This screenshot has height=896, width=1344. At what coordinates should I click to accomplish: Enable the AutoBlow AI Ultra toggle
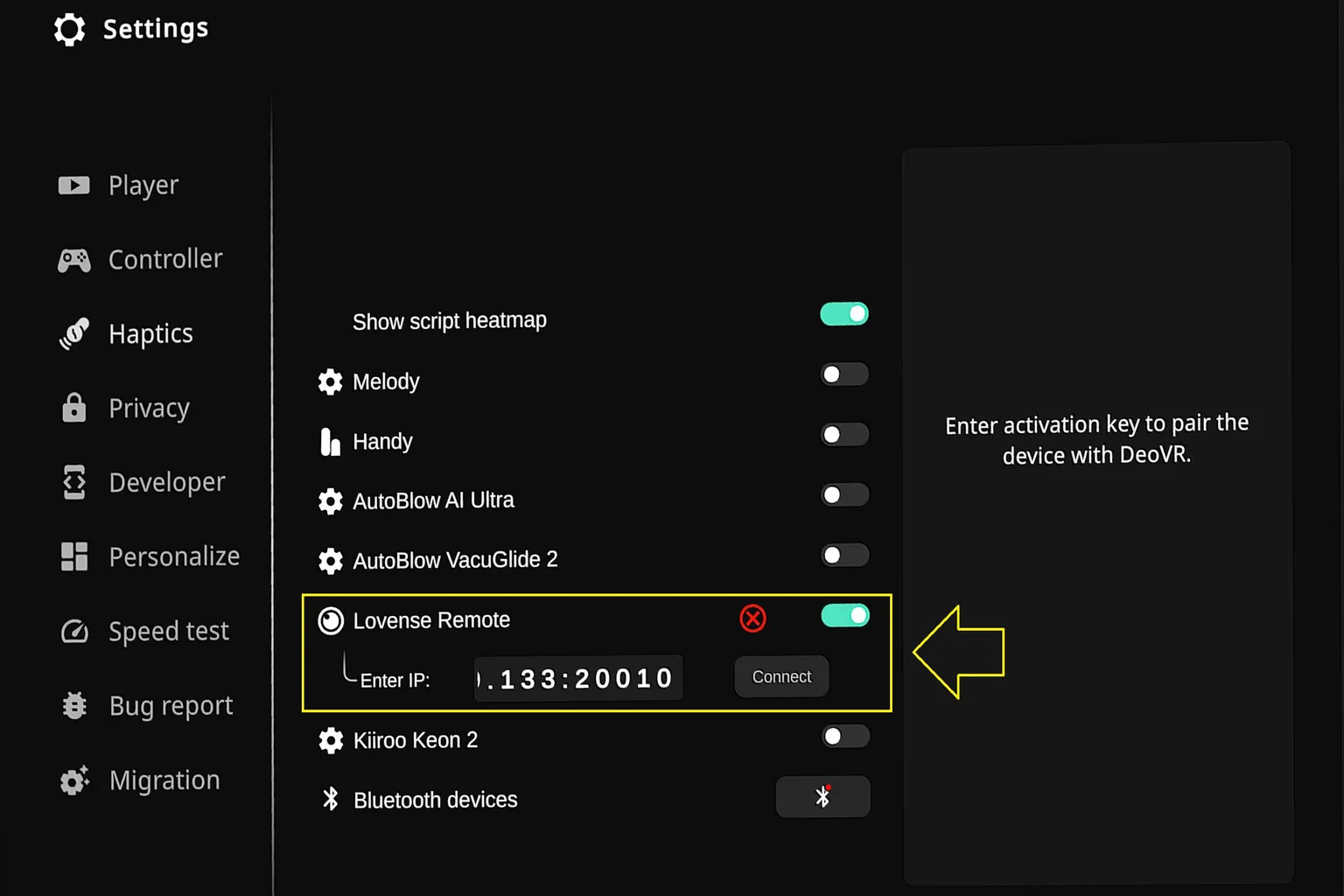coord(844,495)
